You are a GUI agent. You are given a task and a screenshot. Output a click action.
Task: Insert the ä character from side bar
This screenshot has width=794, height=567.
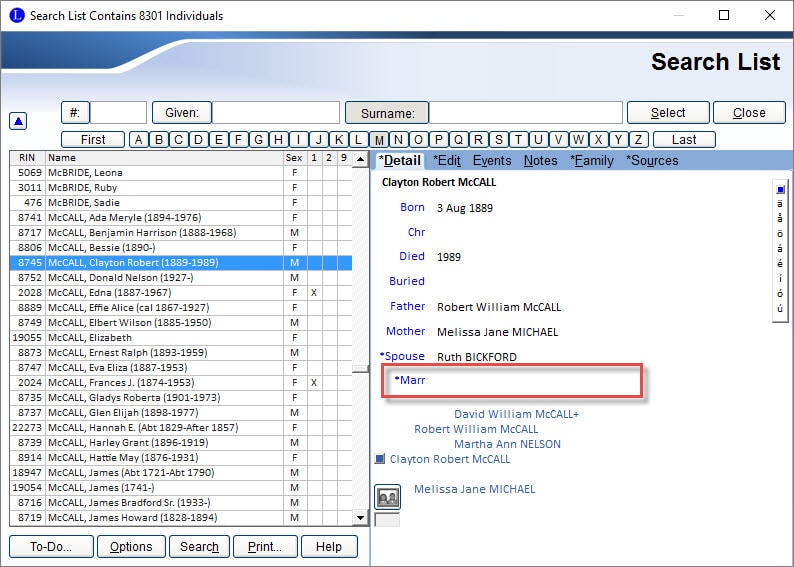point(780,204)
